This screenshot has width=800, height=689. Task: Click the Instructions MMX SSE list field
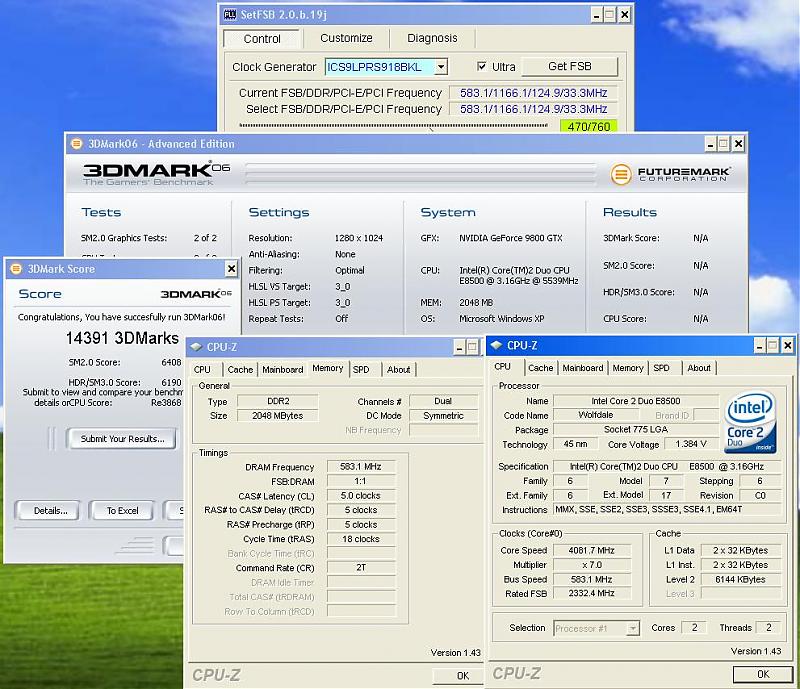(x=667, y=509)
